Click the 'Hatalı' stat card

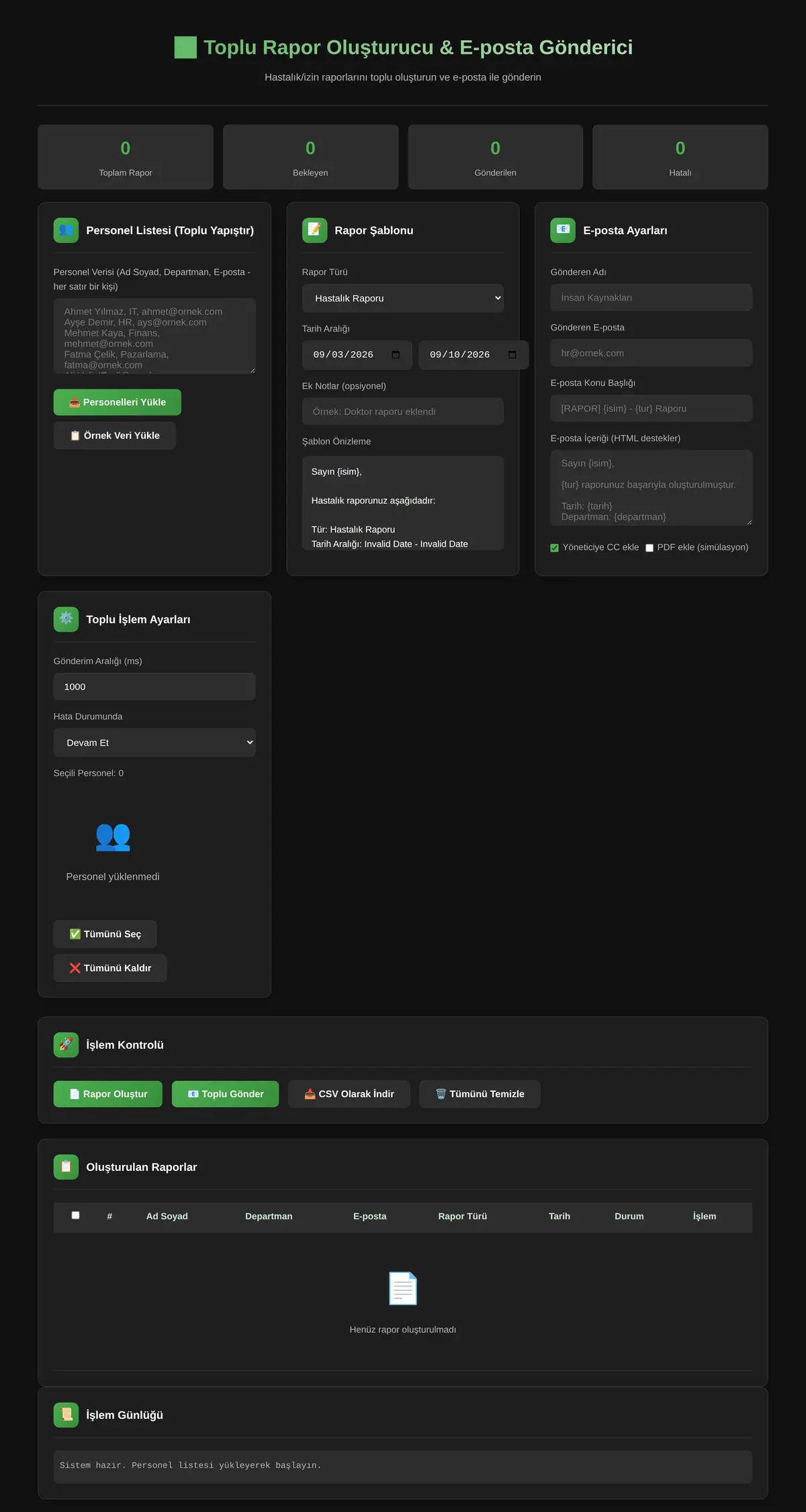pyautogui.click(x=680, y=157)
